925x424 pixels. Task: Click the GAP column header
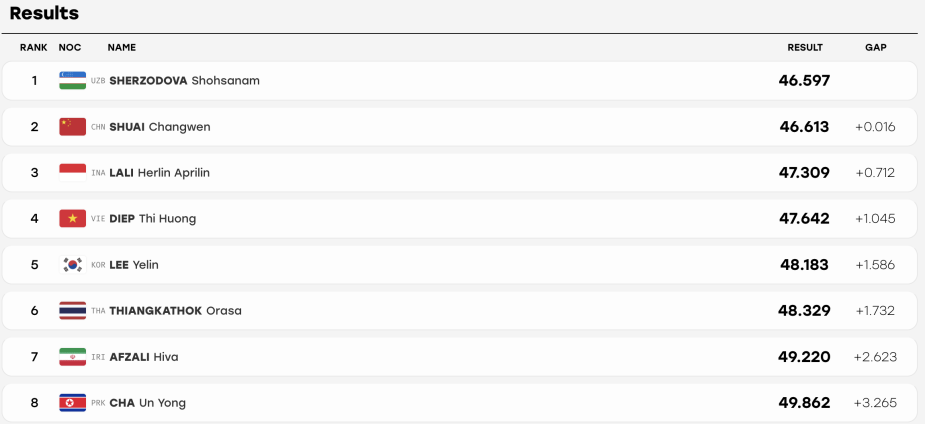tap(875, 48)
